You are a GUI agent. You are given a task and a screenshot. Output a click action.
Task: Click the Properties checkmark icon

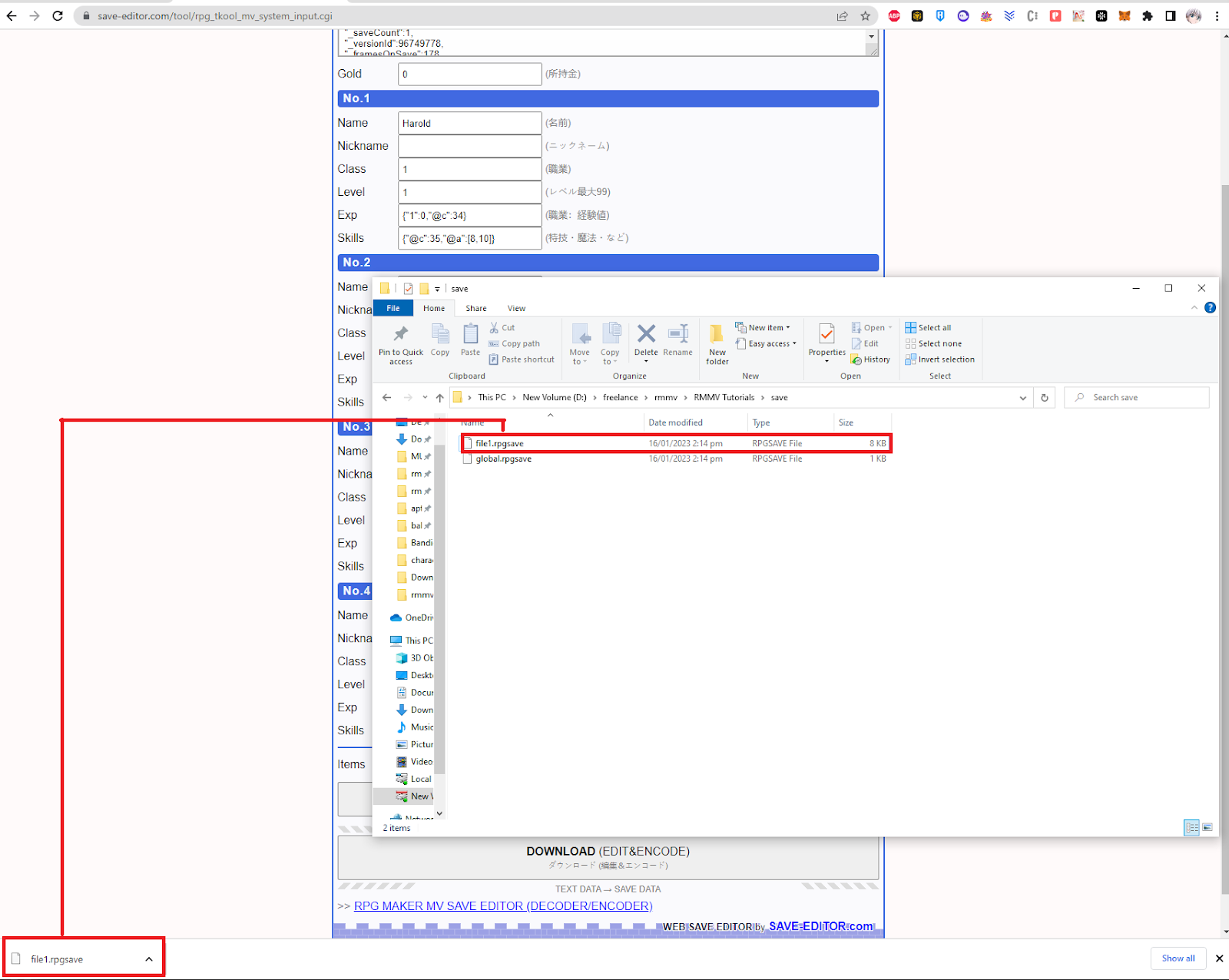pyautogui.click(x=827, y=334)
